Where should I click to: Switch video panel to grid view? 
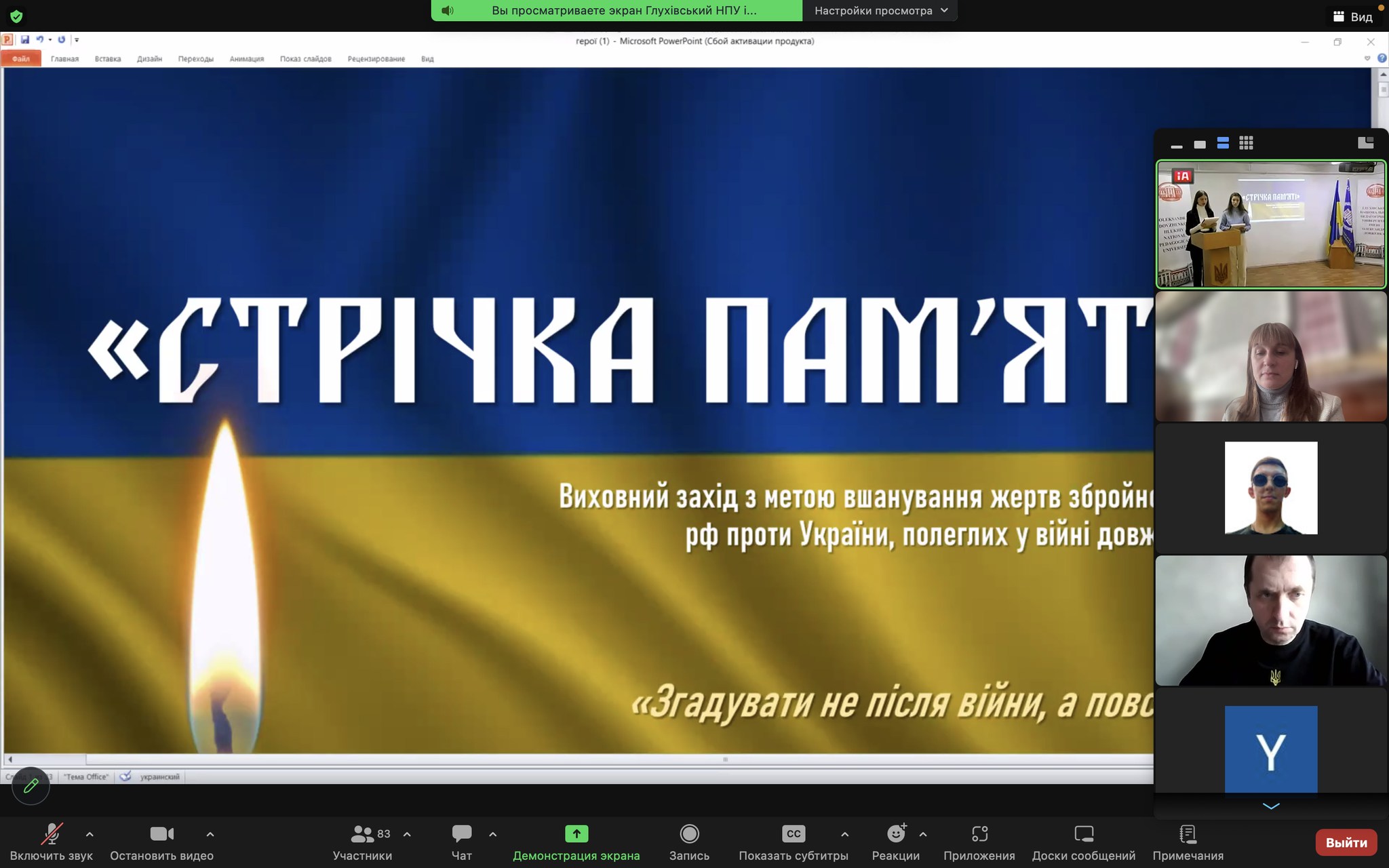coord(1246,143)
